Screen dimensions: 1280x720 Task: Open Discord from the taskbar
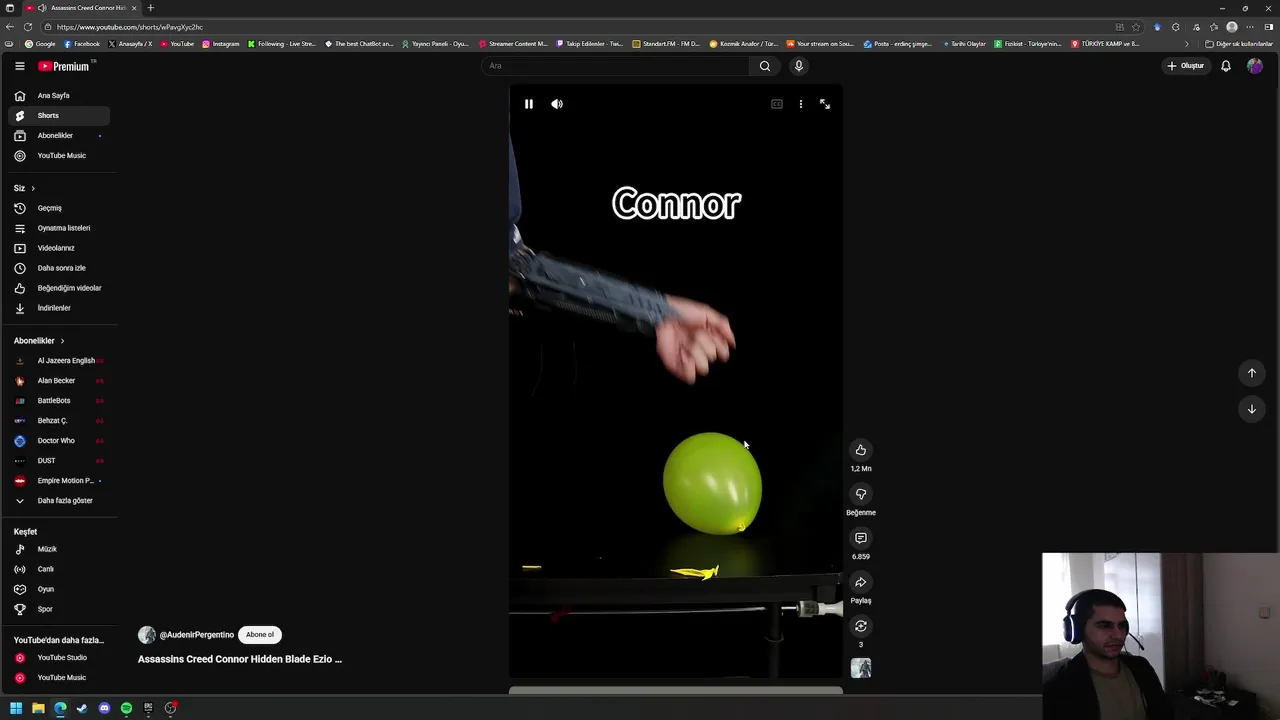[x=104, y=708]
